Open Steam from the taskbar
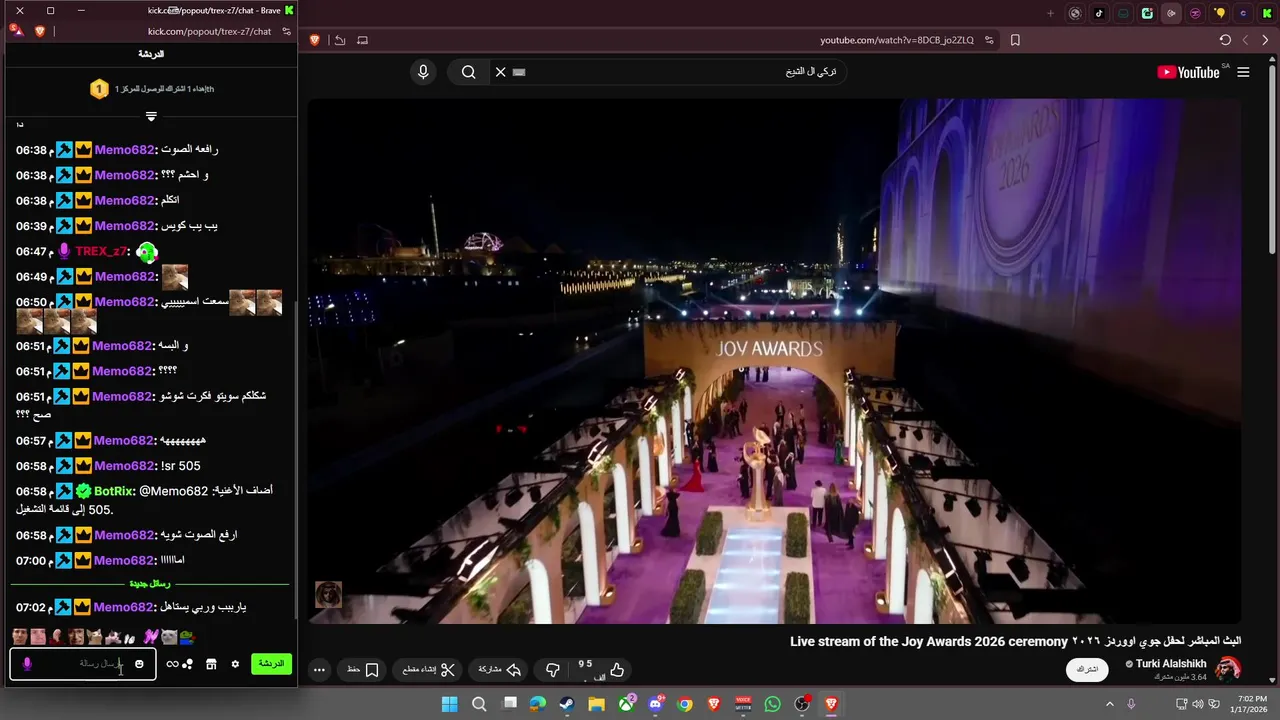Image resolution: width=1280 pixels, height=720 pixels. click(x=567, y=704)
